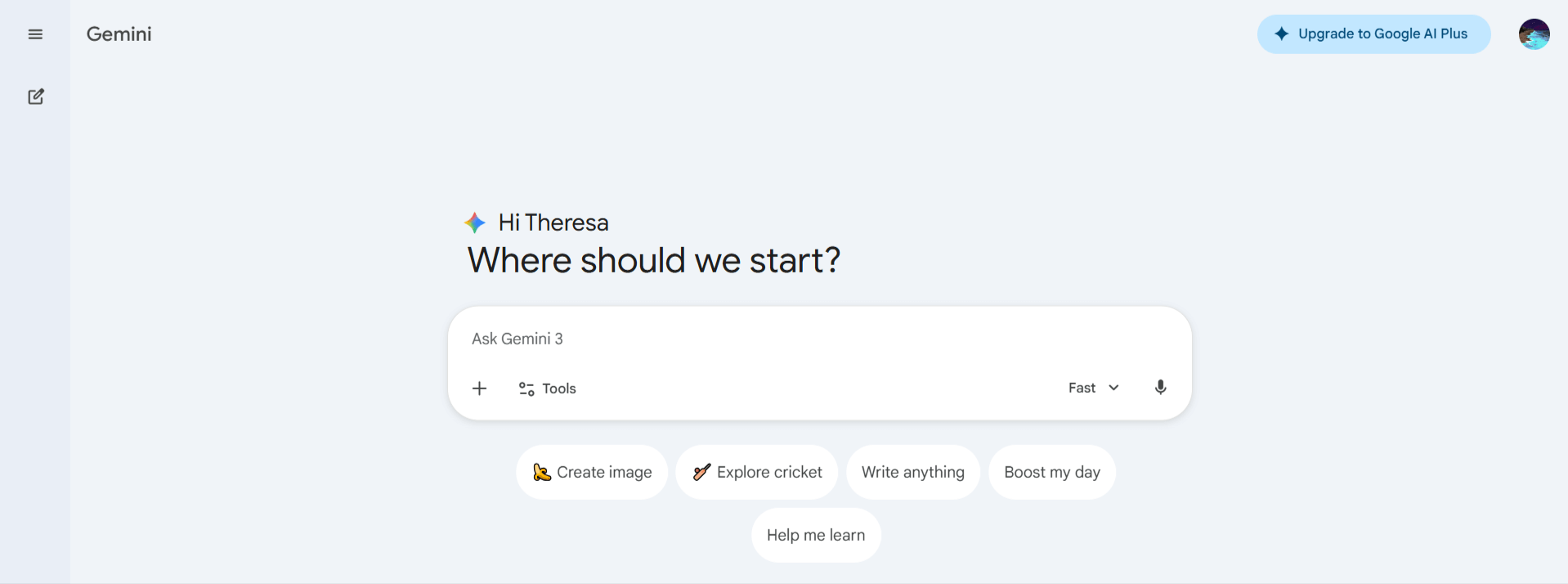Open the Fast model selector dropdown
This screenshot has width=1568, height=584.
pyautogui.click(x=1082, y=388)
